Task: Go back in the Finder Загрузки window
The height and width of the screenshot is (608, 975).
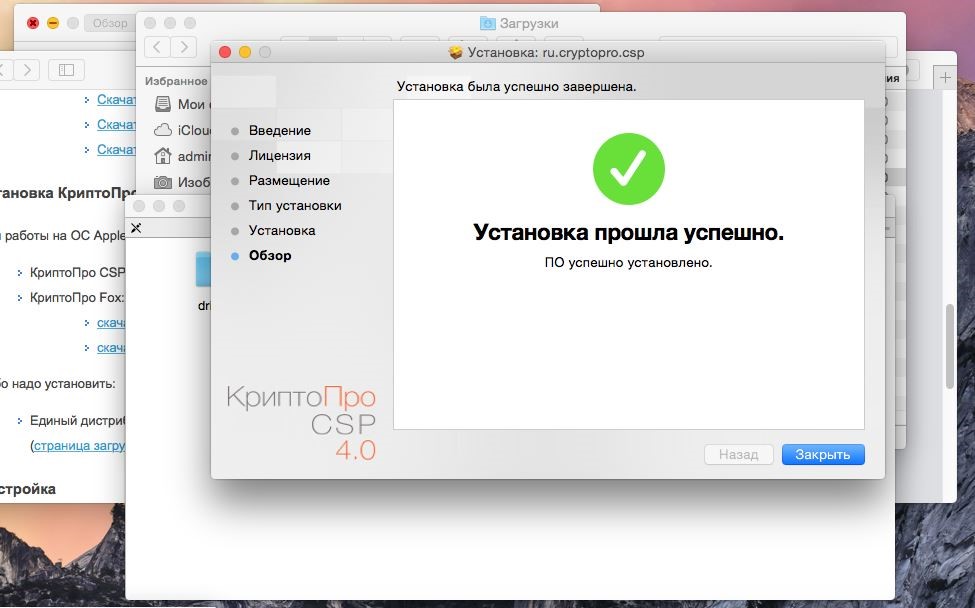Action: 157,47
